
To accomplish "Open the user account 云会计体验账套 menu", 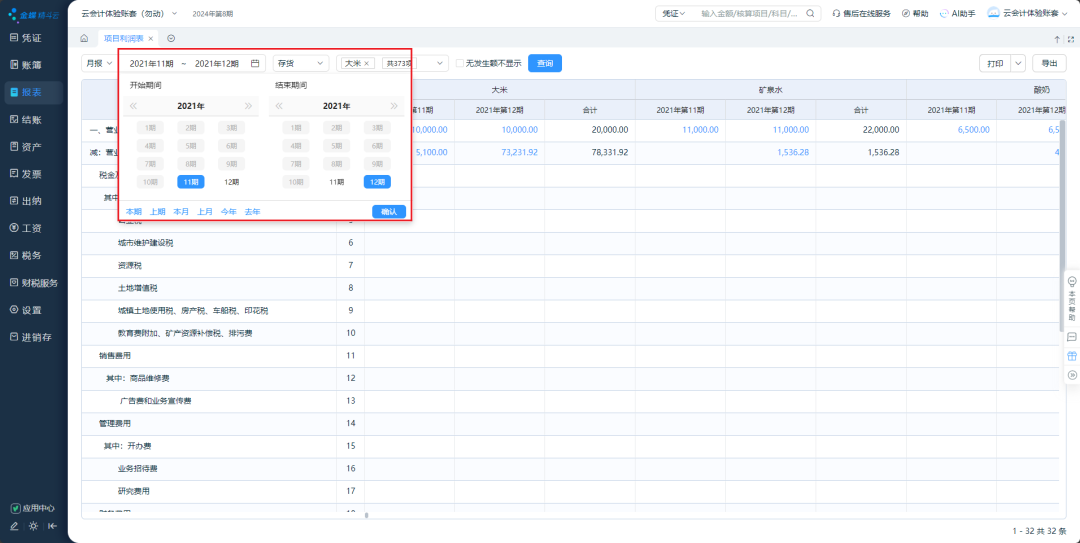I will point(1030,13).
